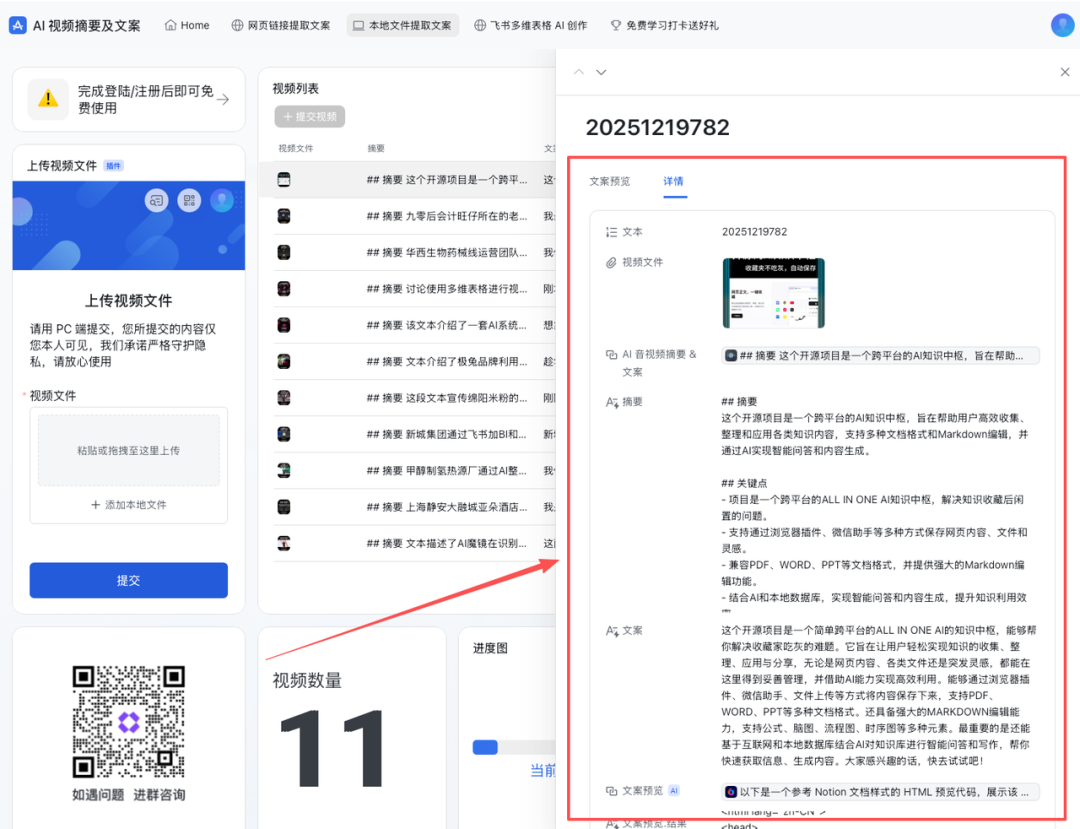Click the AI 视频摘要及文案 app logo
This screenshot has height=829, width=1080.
coord(17,25)
